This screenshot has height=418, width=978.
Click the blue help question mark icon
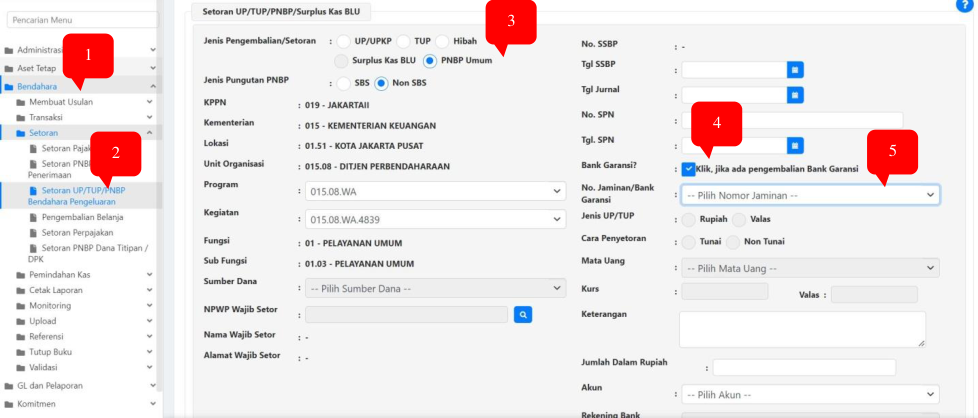point(964,6)
